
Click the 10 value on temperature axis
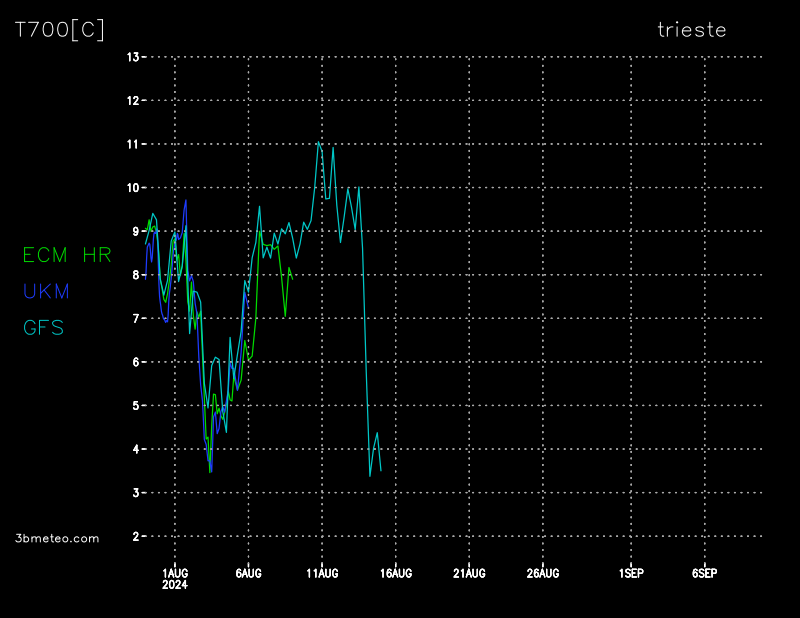132,187
